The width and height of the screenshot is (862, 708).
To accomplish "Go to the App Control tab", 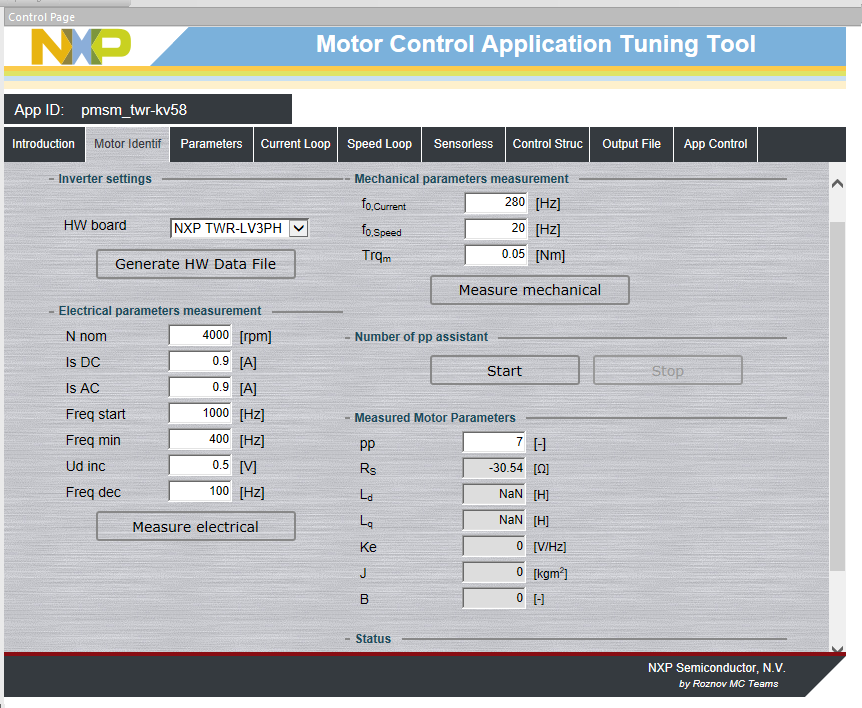I will coord(715,144).
